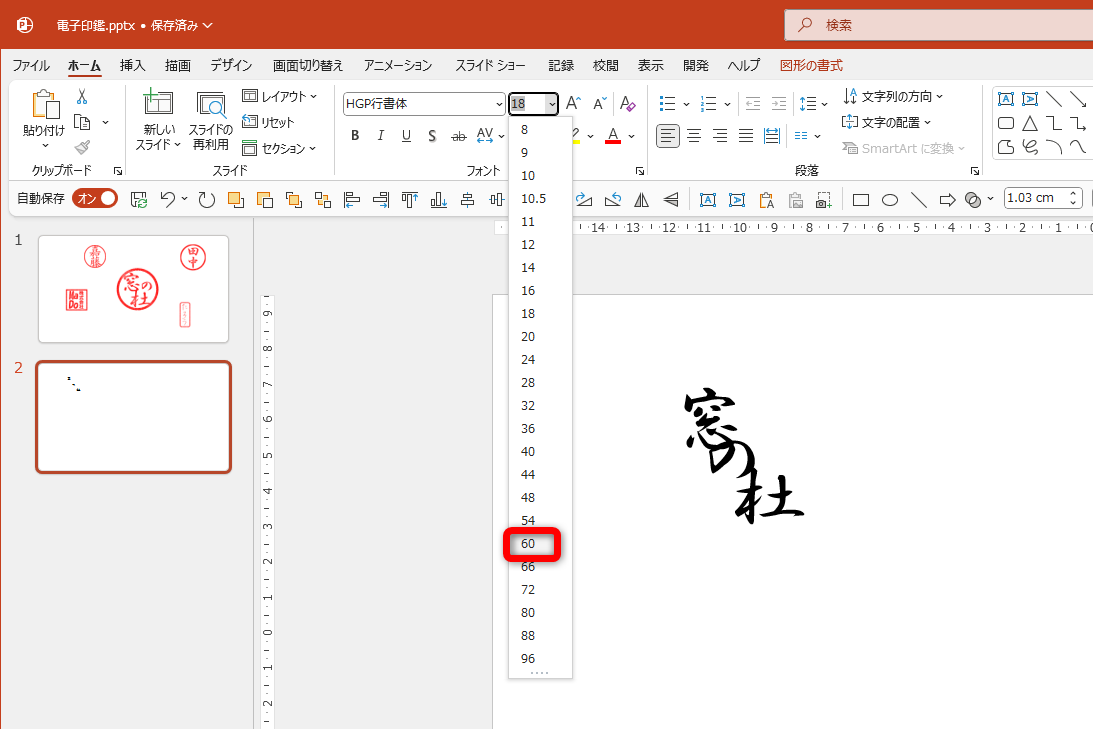Select the triangle shape in the shapes gallery
1093x729 pixels.
pos(1030,124)
